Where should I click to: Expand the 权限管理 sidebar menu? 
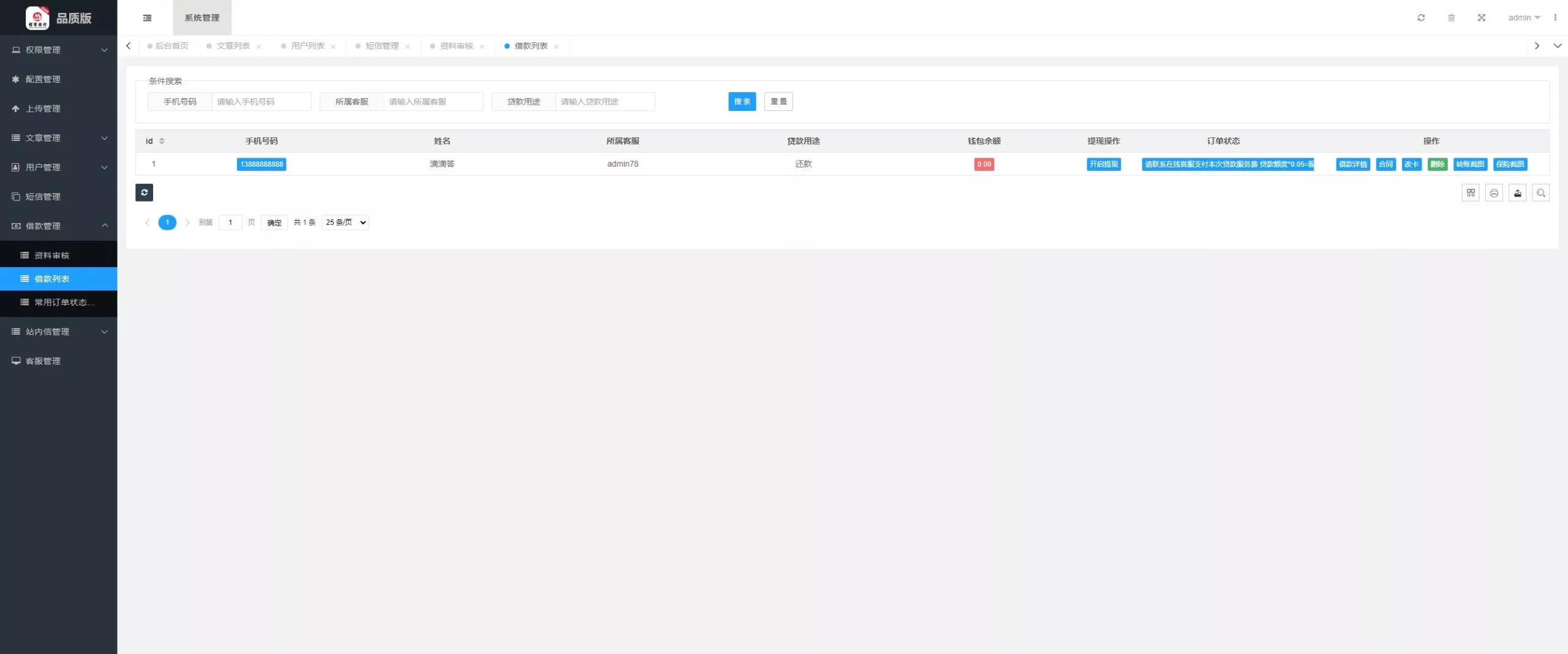pos(59,50)
